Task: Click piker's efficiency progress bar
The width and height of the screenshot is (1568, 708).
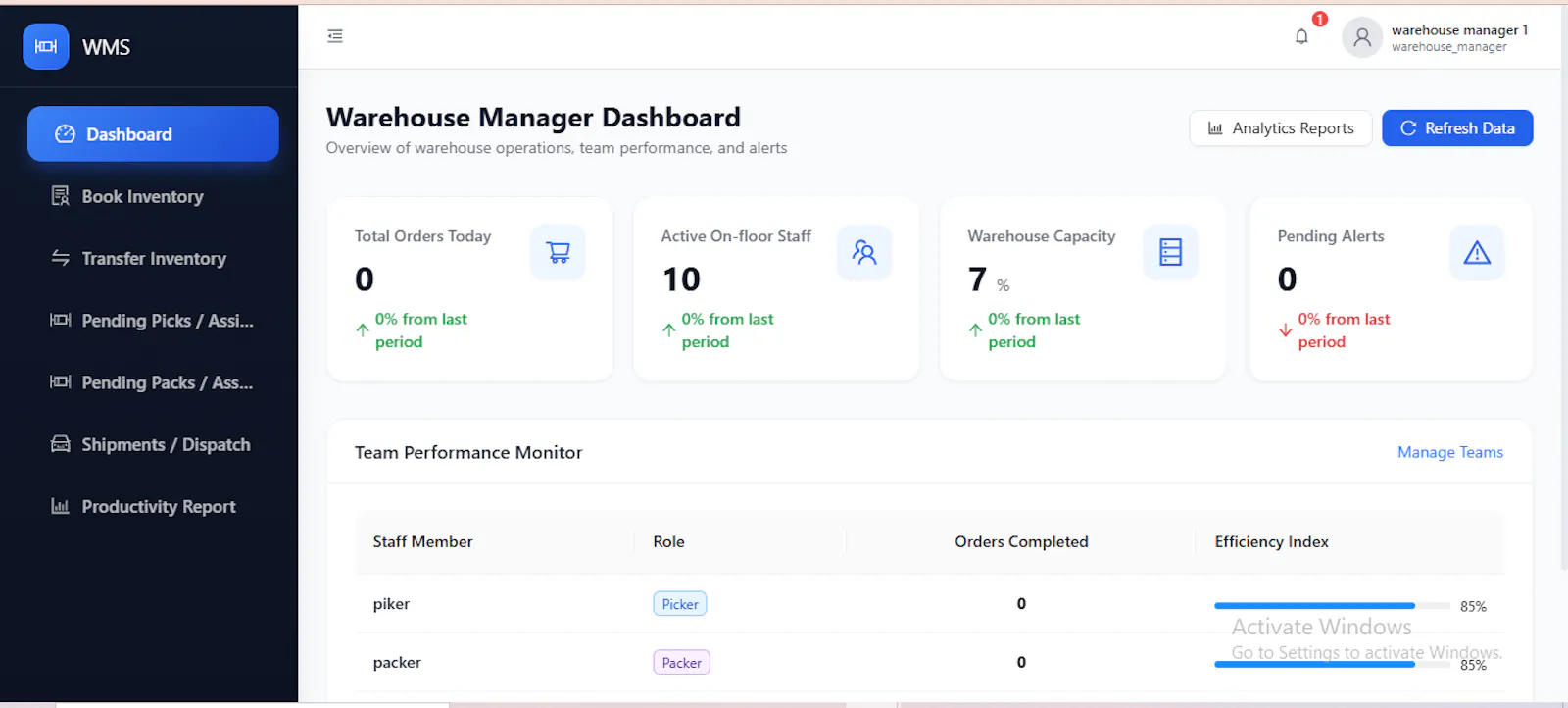Action: pos(1332,606)
